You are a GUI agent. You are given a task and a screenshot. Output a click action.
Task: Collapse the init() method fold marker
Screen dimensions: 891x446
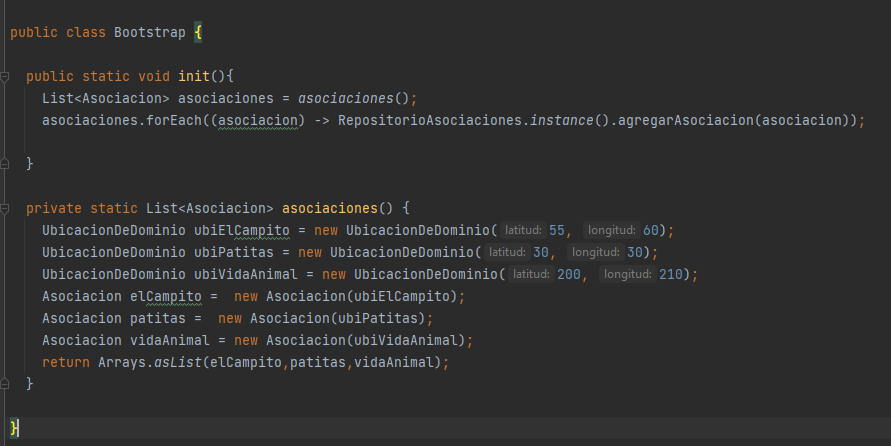click(5, 76)
